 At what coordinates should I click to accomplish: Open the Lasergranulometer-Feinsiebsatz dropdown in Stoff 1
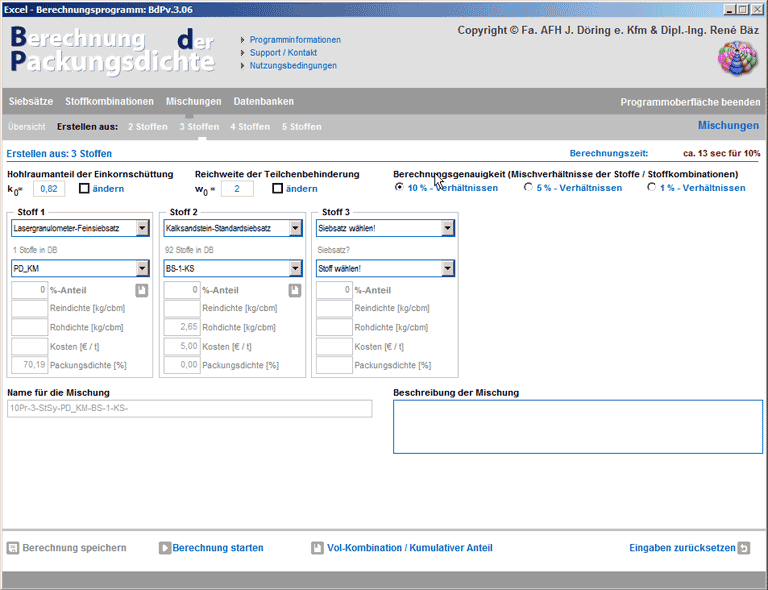[x=142, y=229]
